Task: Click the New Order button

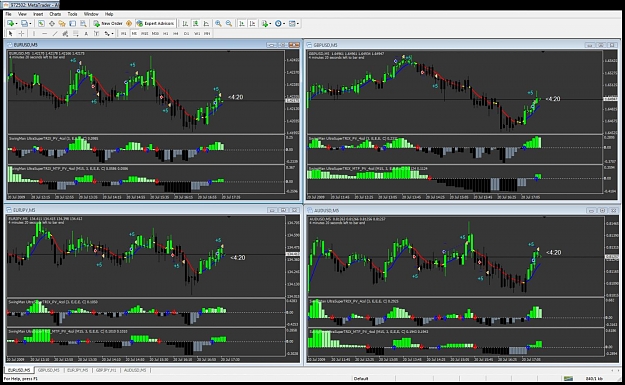Action: click(108, 24)
